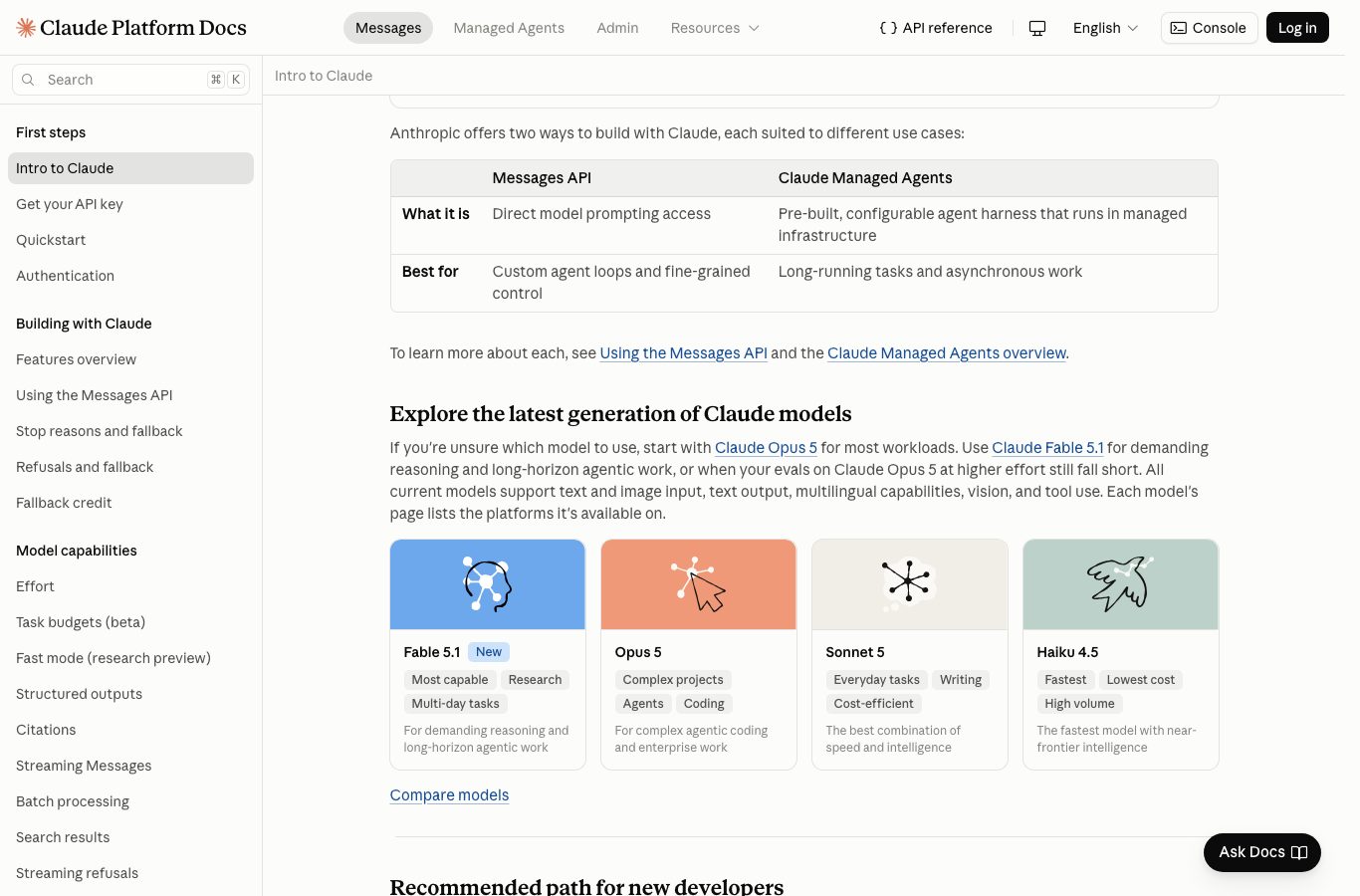
Task: Open the English language selector
Action: [x=1105, y=28]
